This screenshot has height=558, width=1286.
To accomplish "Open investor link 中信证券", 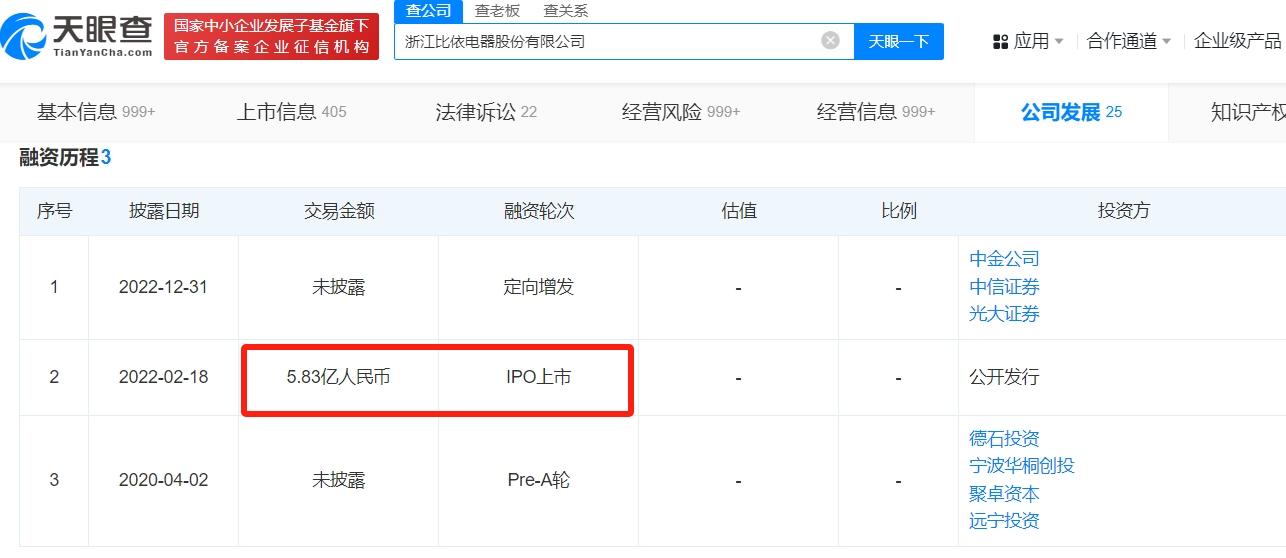I will point(1004,287).
